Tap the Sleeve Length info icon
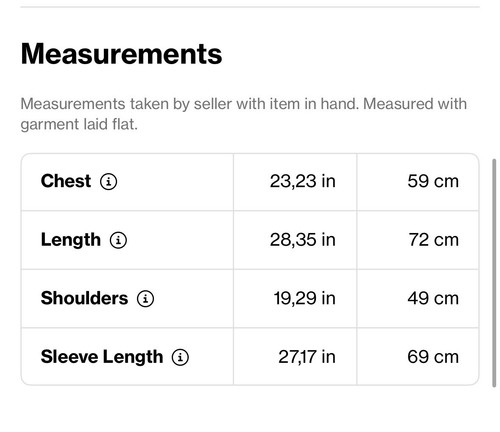The image size is (500, 432). tap(180, 357)
